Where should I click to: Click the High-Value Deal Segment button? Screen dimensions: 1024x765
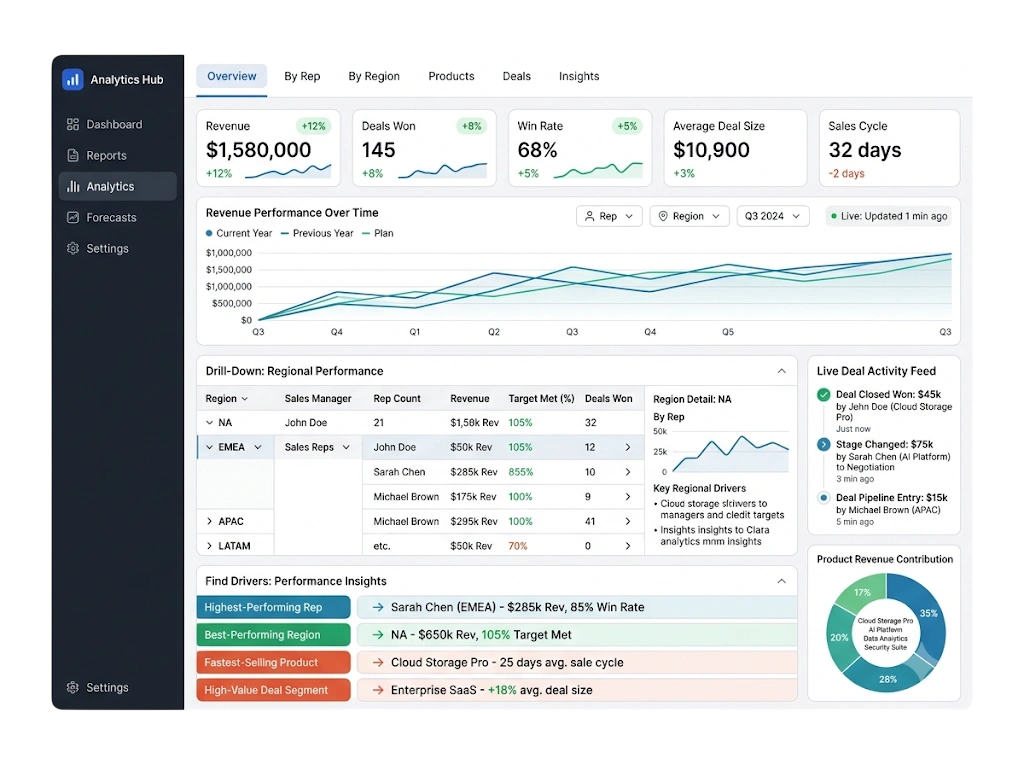point(274,690)
